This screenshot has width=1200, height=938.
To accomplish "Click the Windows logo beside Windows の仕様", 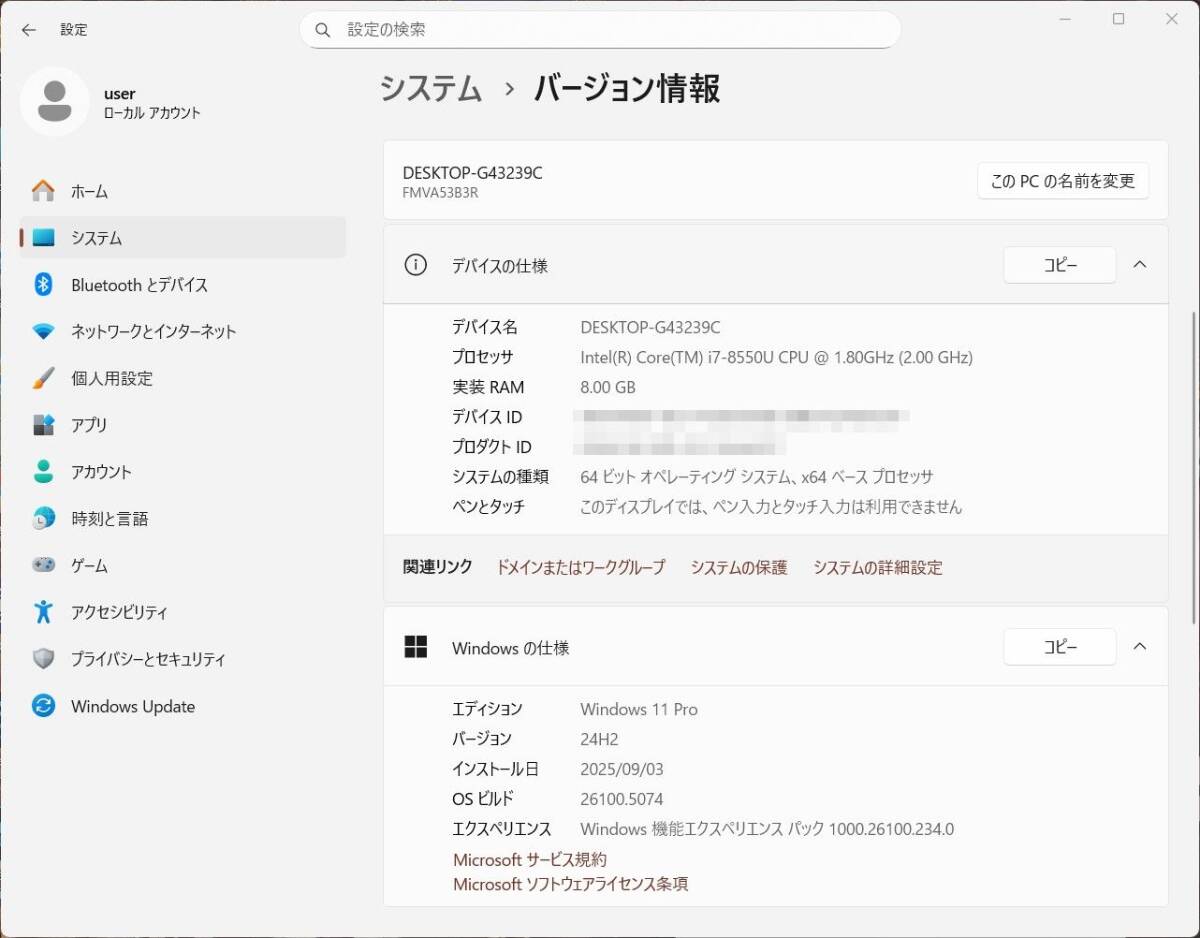I will coord(416,647).
